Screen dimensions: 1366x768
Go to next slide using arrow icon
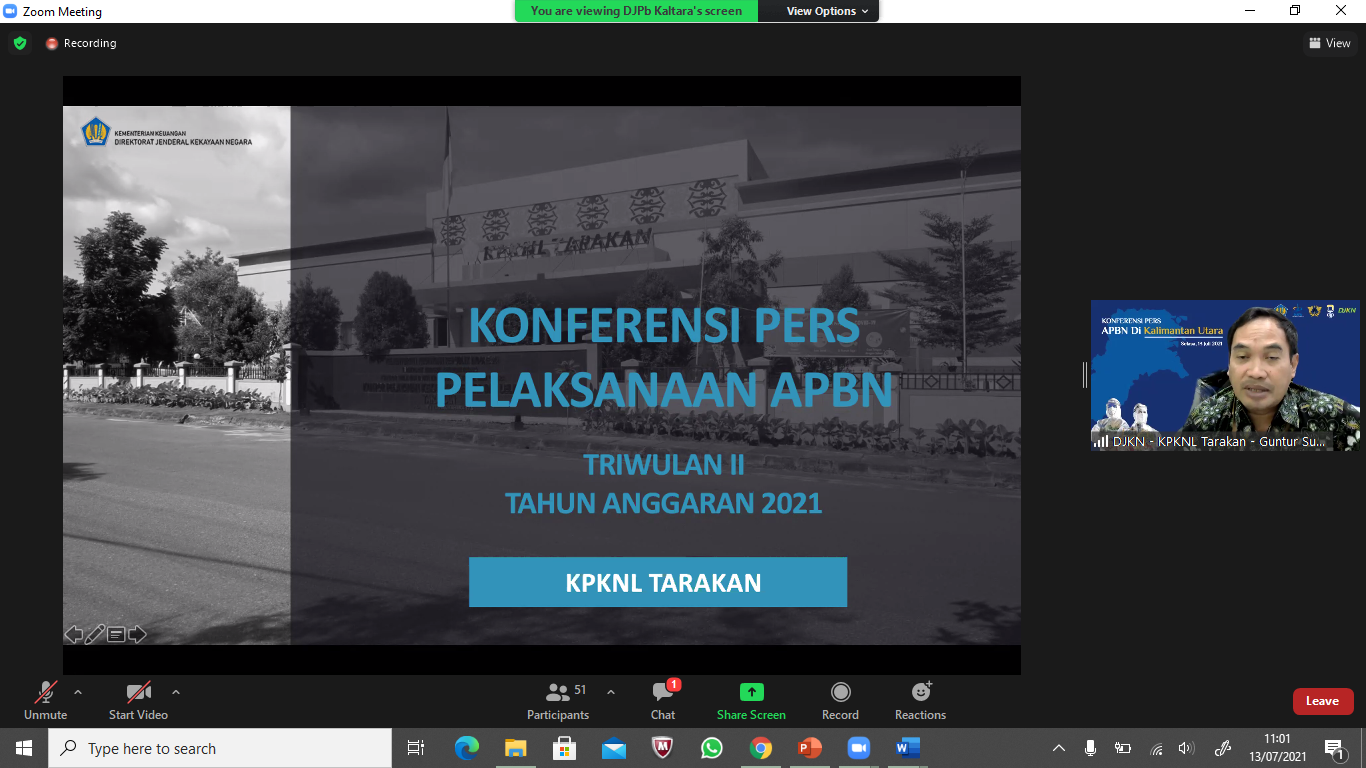point(137,634)
